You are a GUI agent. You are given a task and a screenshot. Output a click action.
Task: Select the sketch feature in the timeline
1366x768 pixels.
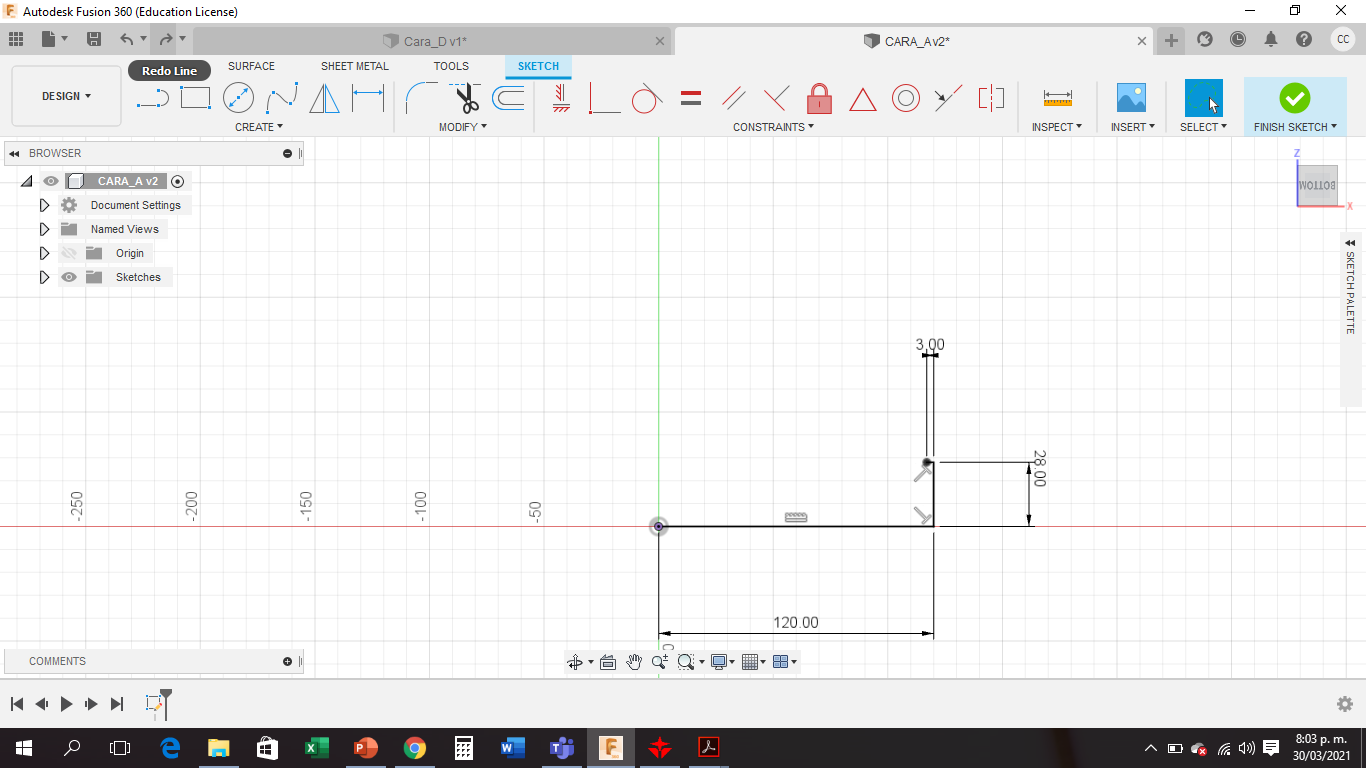[x=154, y=704]
